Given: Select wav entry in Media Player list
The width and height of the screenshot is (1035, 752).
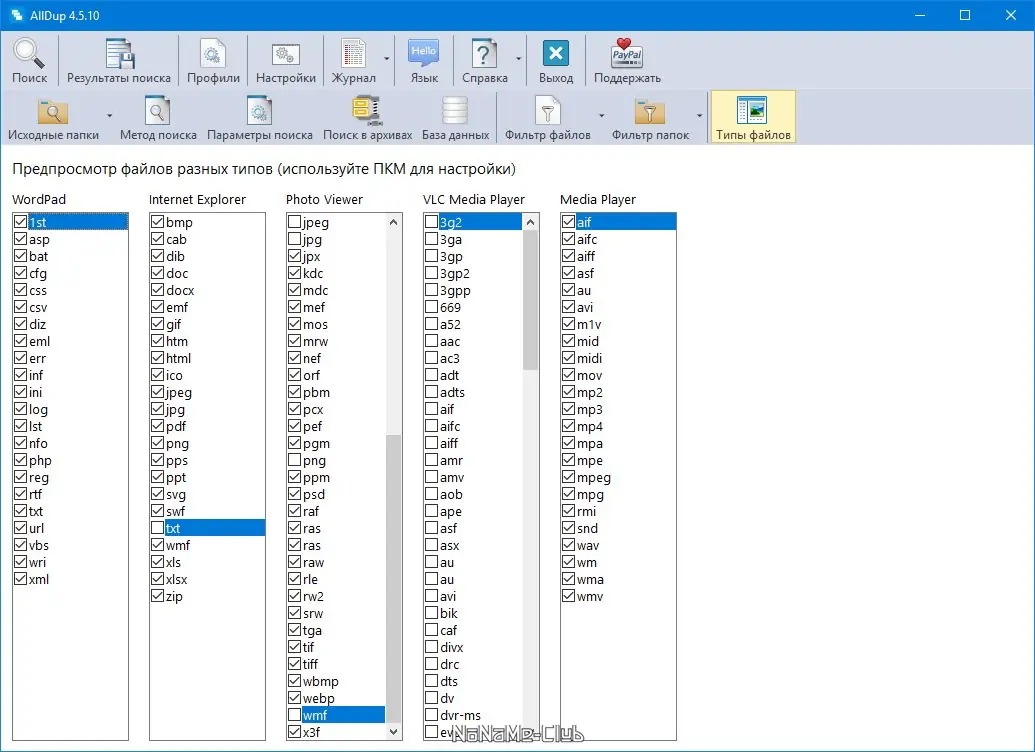Looking at the screenshot, I should pyautogui.click(x=587, y=545).
